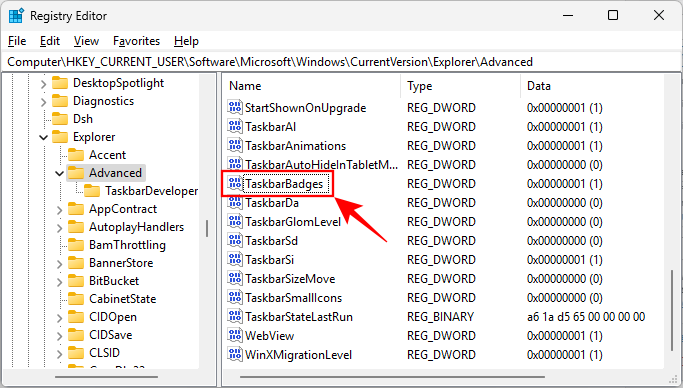Select the TaskbarGlomLevel value icon
The width and height of the screenshot is (683, 388).
tap(235, 221)
